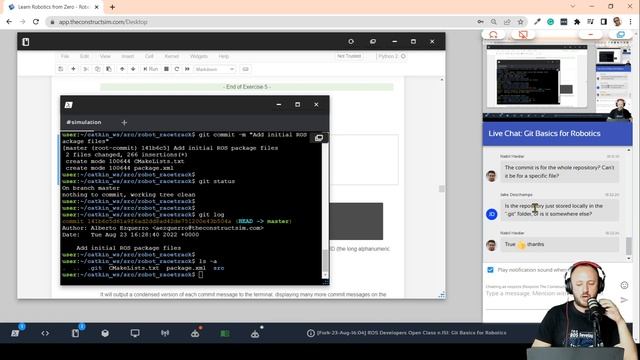Open the graphical tools monitor icon
Screen dimensions: 640x360
pos(135,333)
